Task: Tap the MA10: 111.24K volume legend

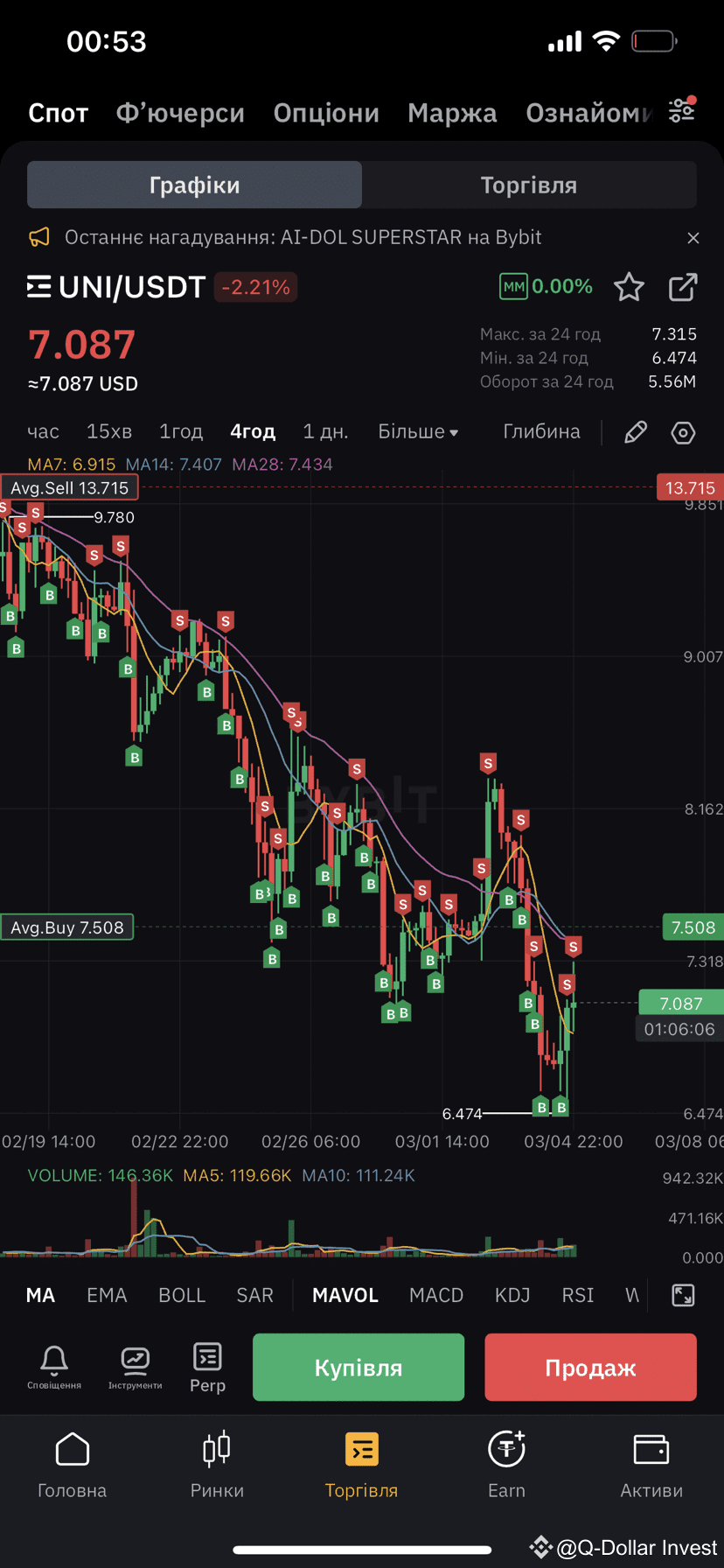Action: click(359, 1175)
